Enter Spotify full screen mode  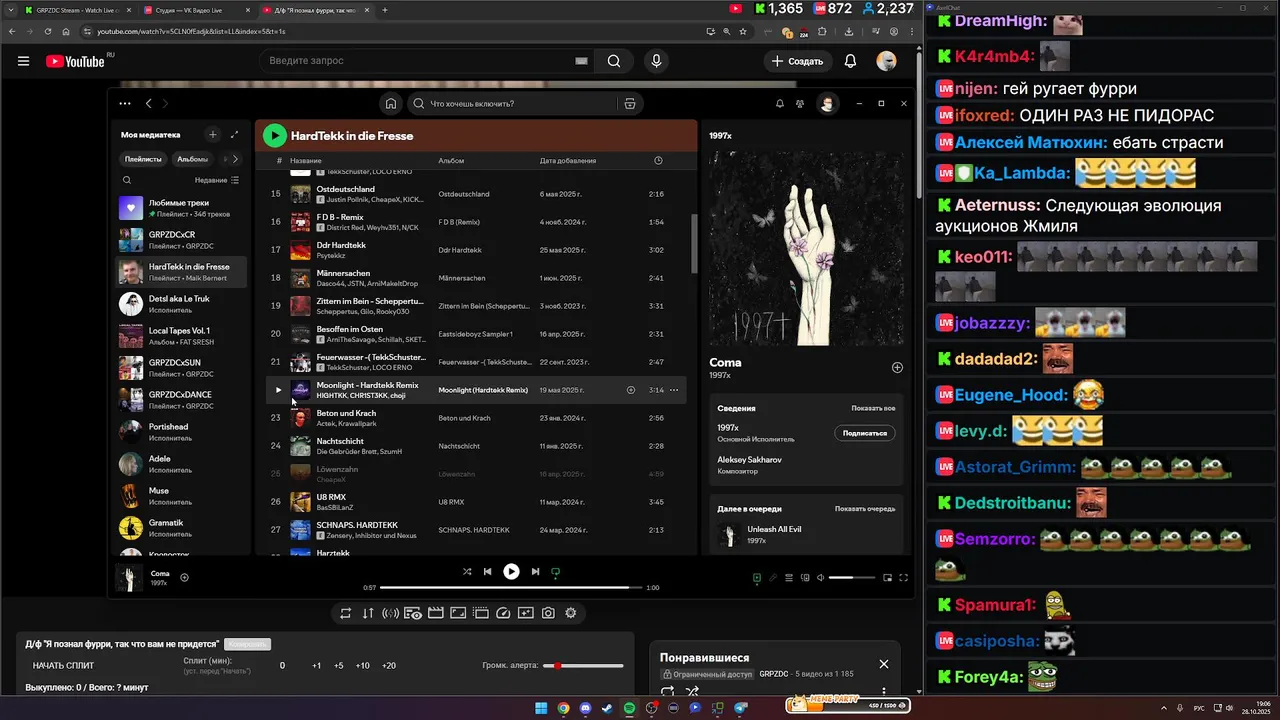tap(903, 577)
